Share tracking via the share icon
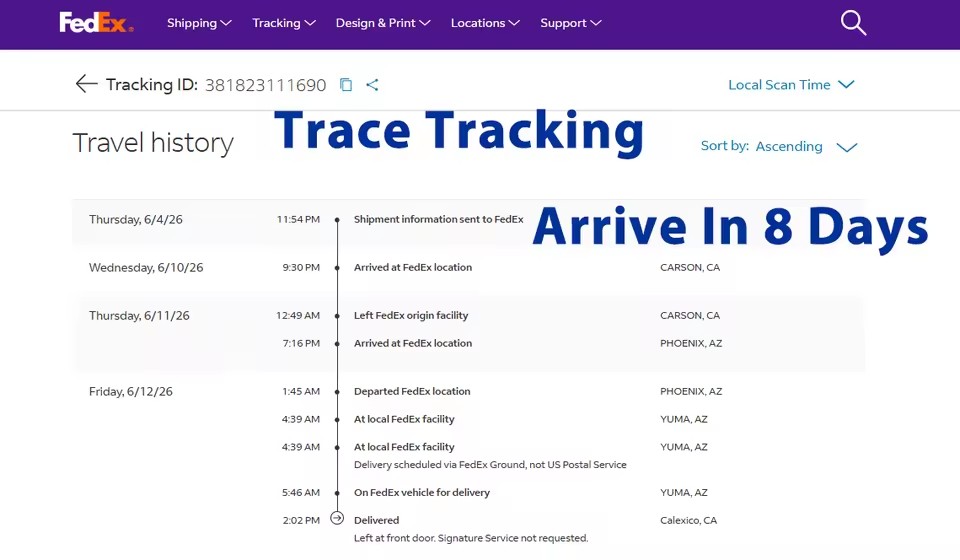Viewport: 960px width, 560px height. coord(372,84)
